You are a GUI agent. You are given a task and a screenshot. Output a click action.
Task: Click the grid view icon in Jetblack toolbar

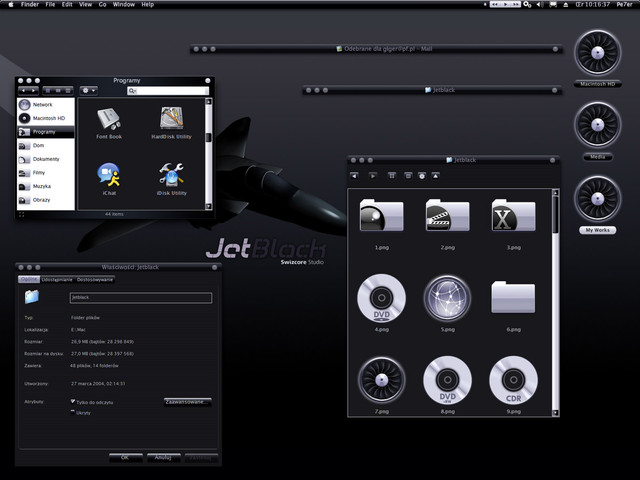click(392, 176)
